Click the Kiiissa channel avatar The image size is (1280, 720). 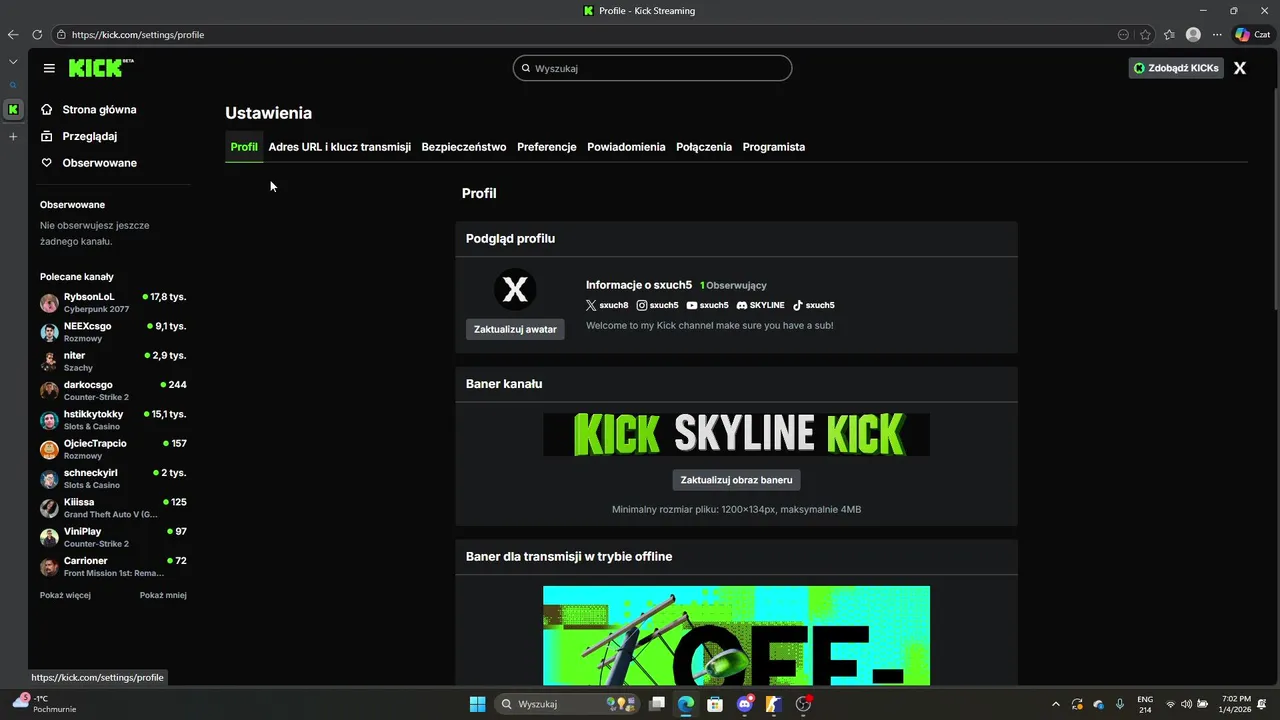click(x=49, y=508)
